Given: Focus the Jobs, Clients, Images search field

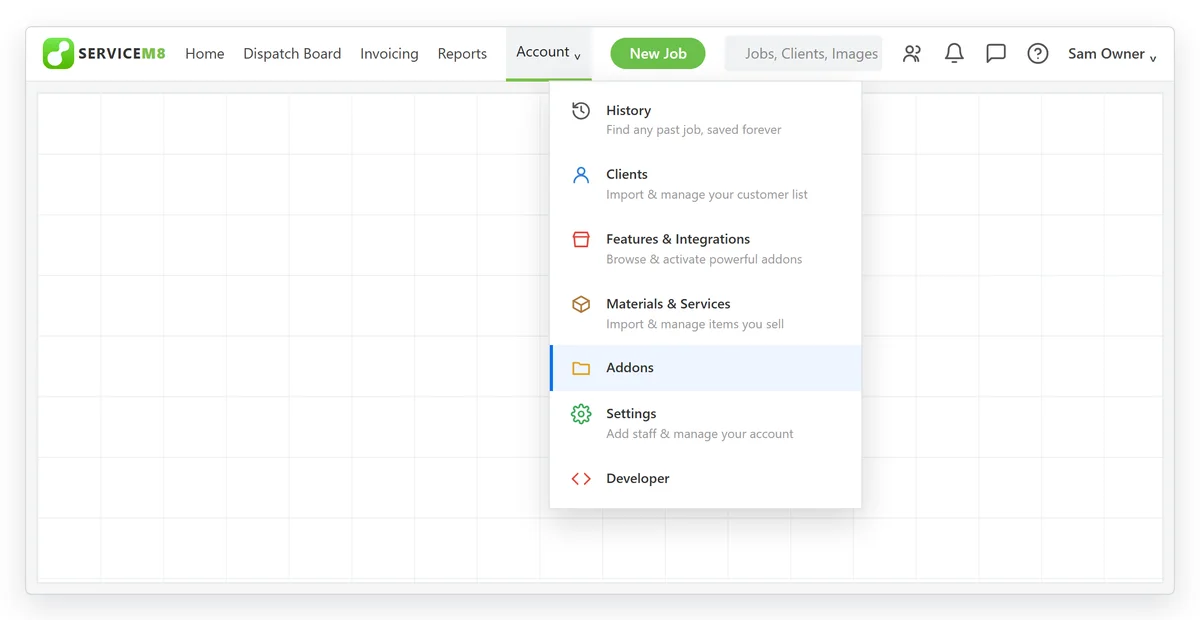Looking at the screenshot, I should pyautogui.click(x=804, y=54).
